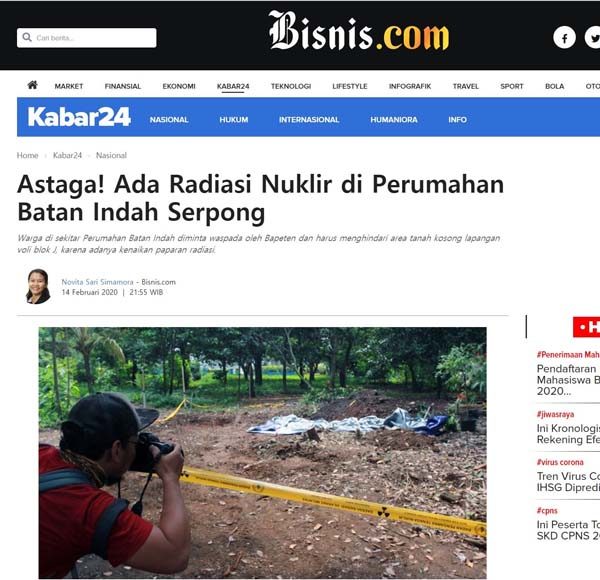Click the Kabar24 breadcrumb link

pos(67,155)
